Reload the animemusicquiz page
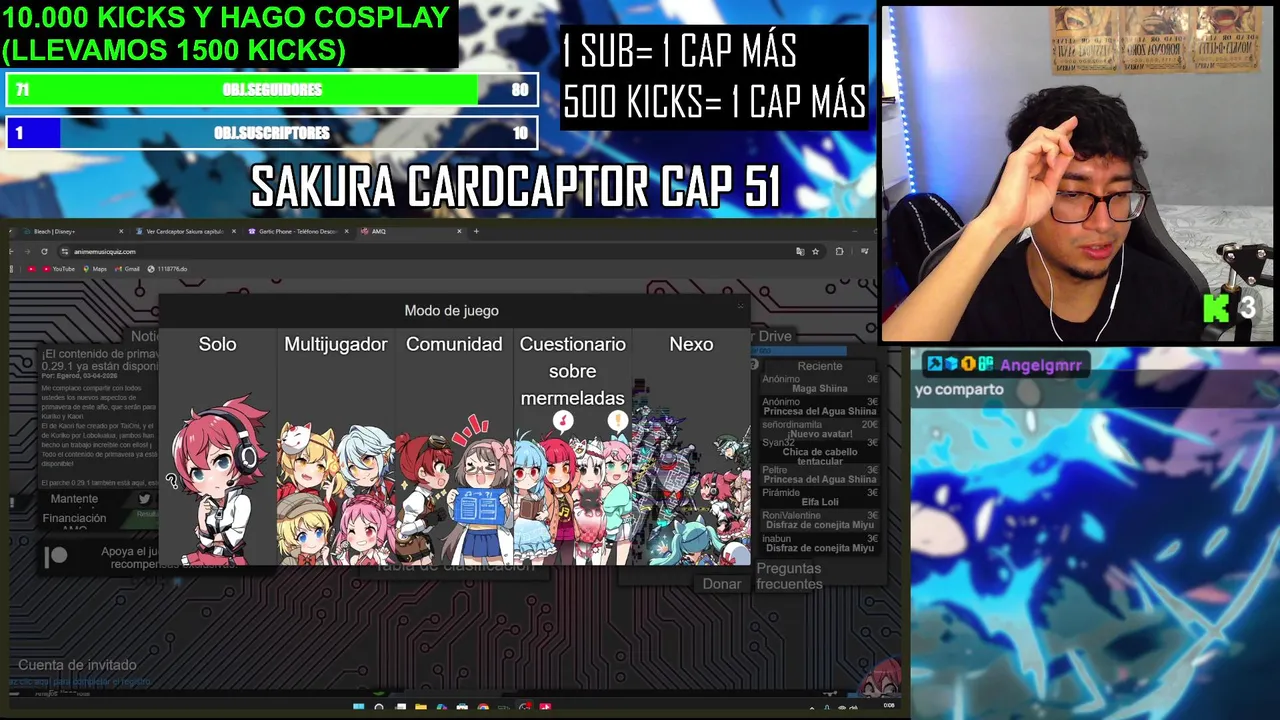1280x720 pixels. [x=44, y=251]
